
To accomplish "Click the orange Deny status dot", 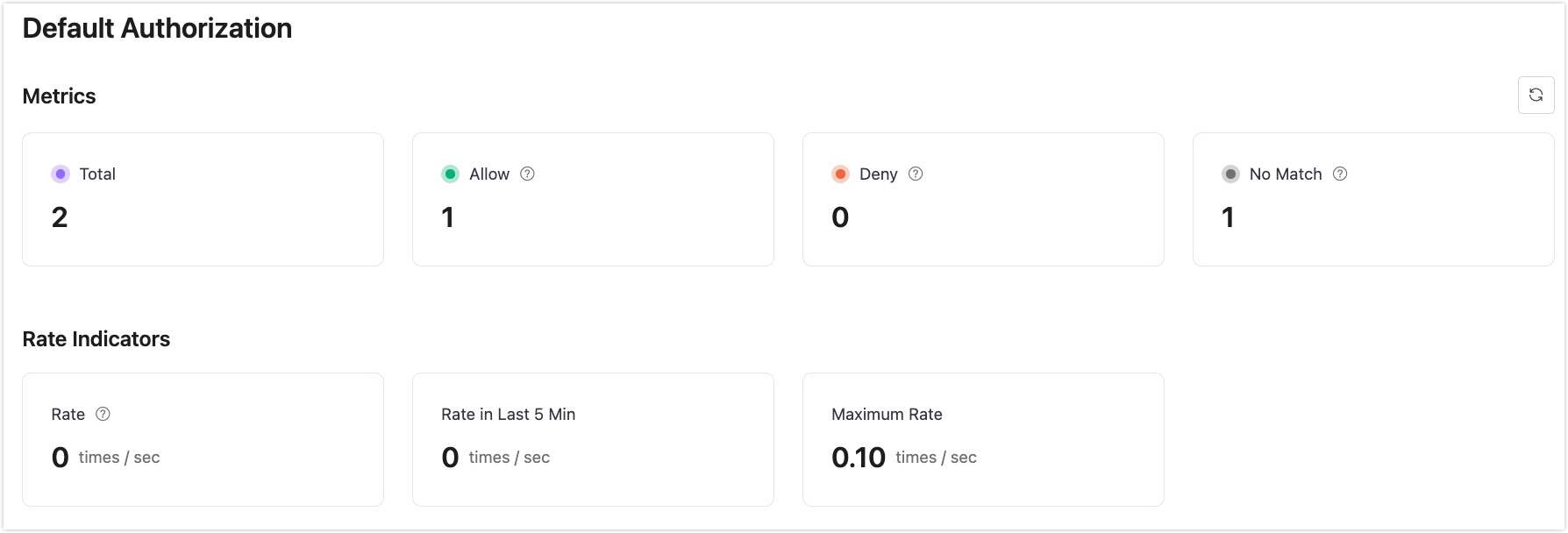I will pos(840,174).
